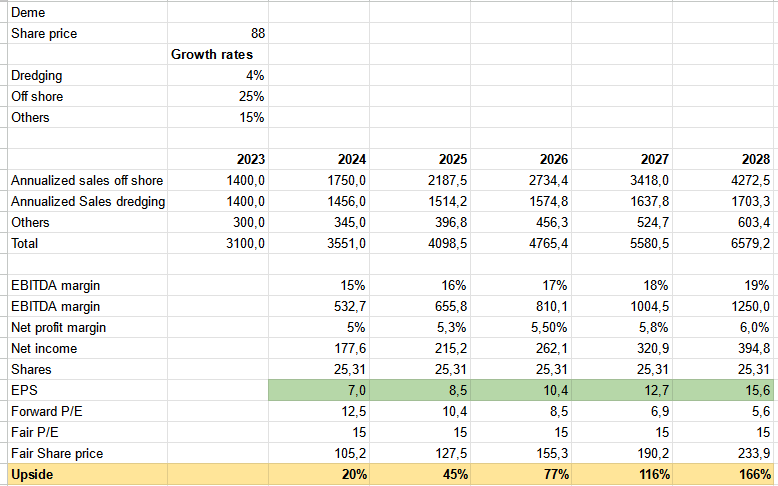Select the 2027 Upside cell showing 116%
The height and width of the screenshot is (486, 778).
(622, 474)
